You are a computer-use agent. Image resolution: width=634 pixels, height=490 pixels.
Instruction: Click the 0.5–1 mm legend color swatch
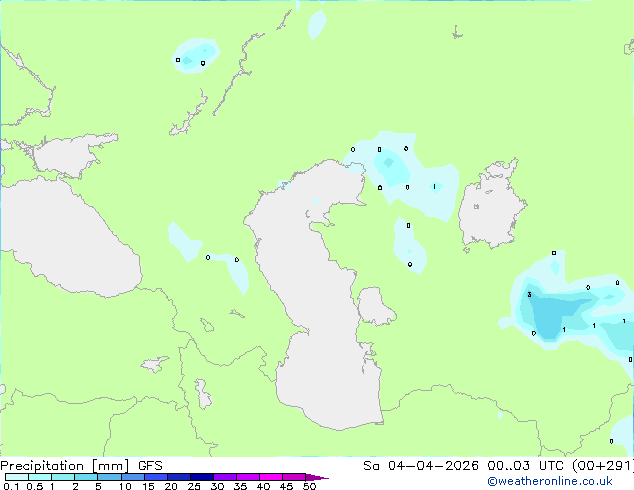pos(40,477)
